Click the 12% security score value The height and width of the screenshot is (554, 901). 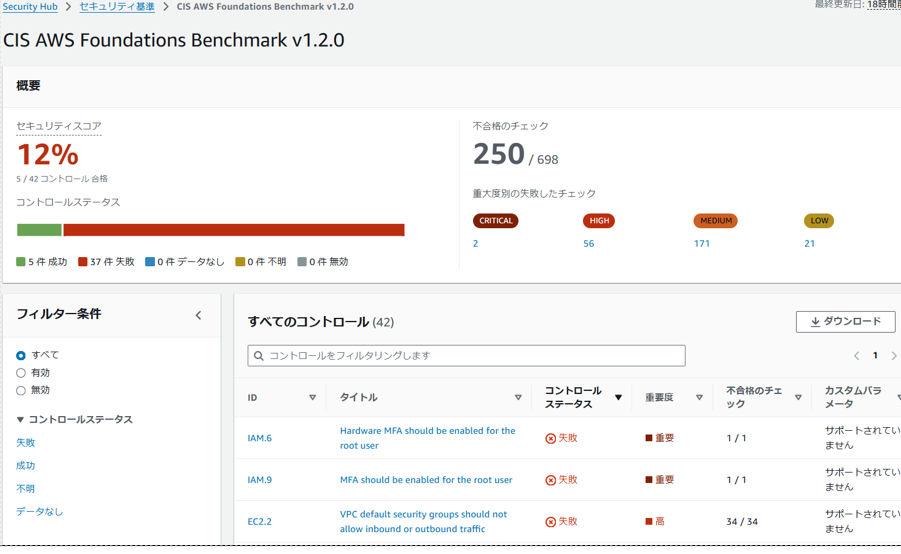coord(48,155)
